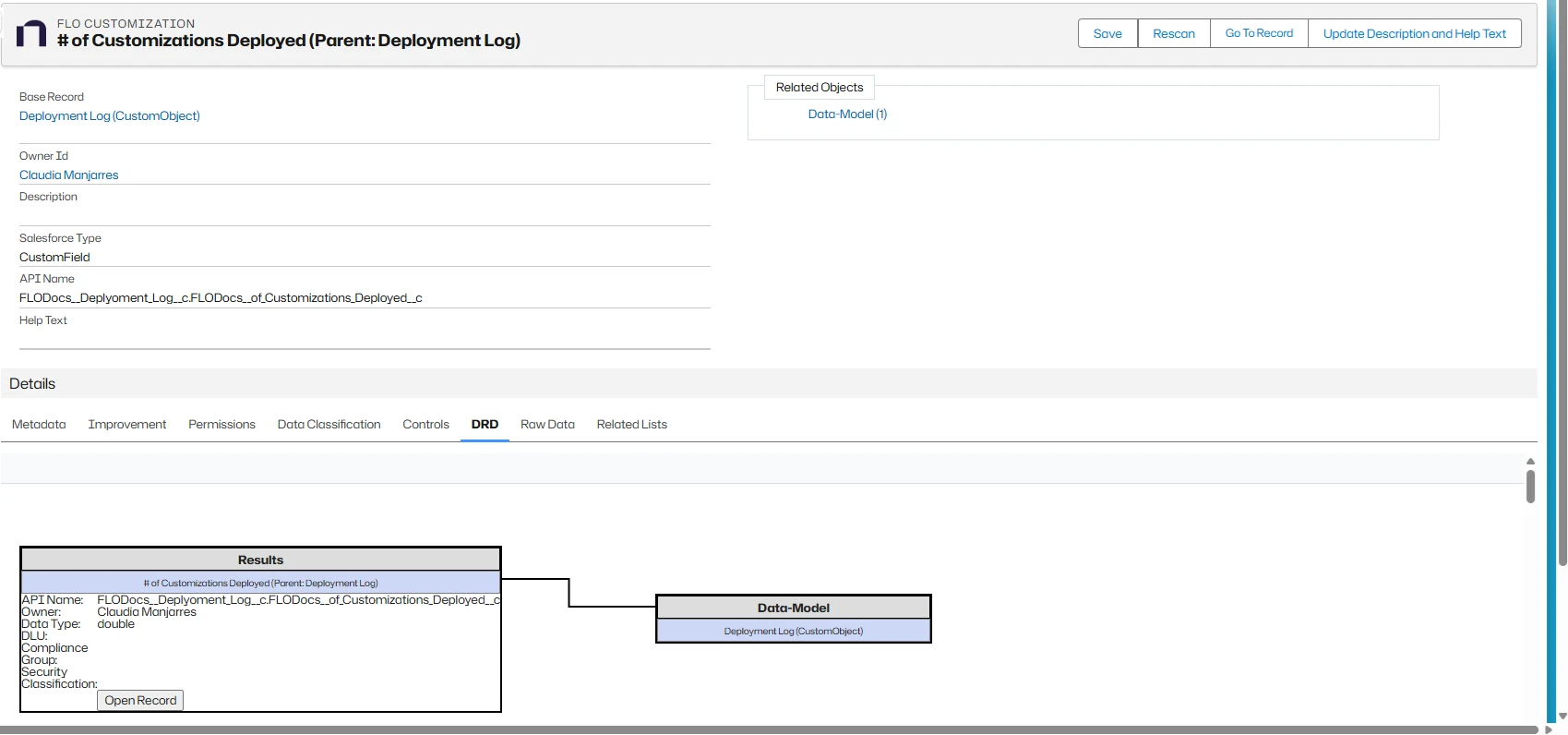1568x735 pixels.
Task: Open the Data-Model (1) related object link
Action: coord(847,114)
